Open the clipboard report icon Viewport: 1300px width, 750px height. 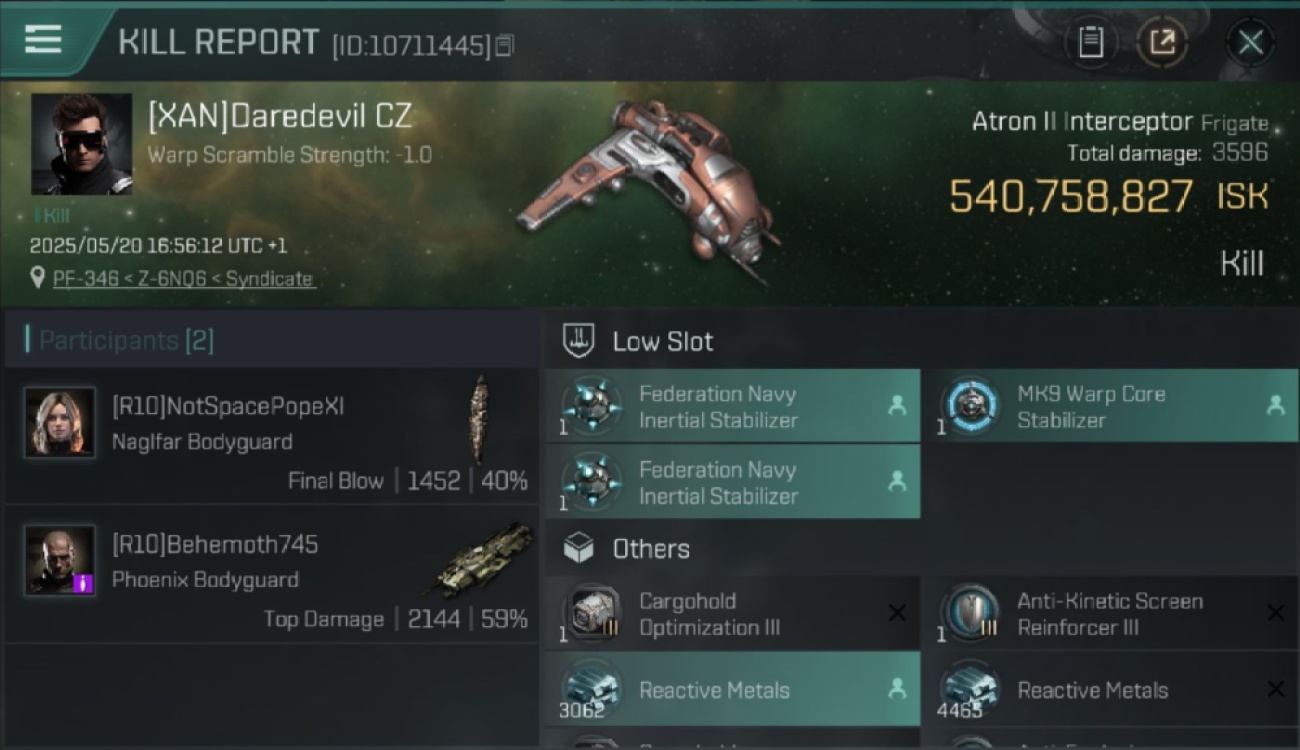(x=1090, y=42)
